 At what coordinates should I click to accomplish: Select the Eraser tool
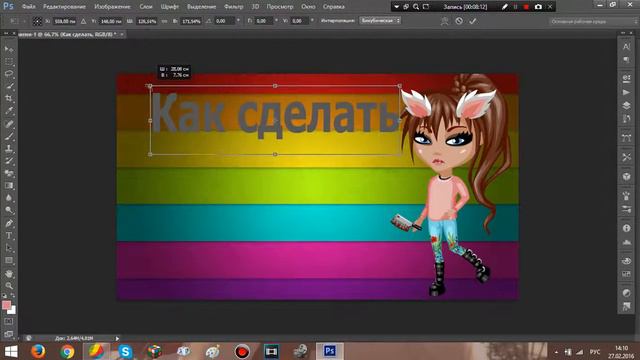point(9,173)
